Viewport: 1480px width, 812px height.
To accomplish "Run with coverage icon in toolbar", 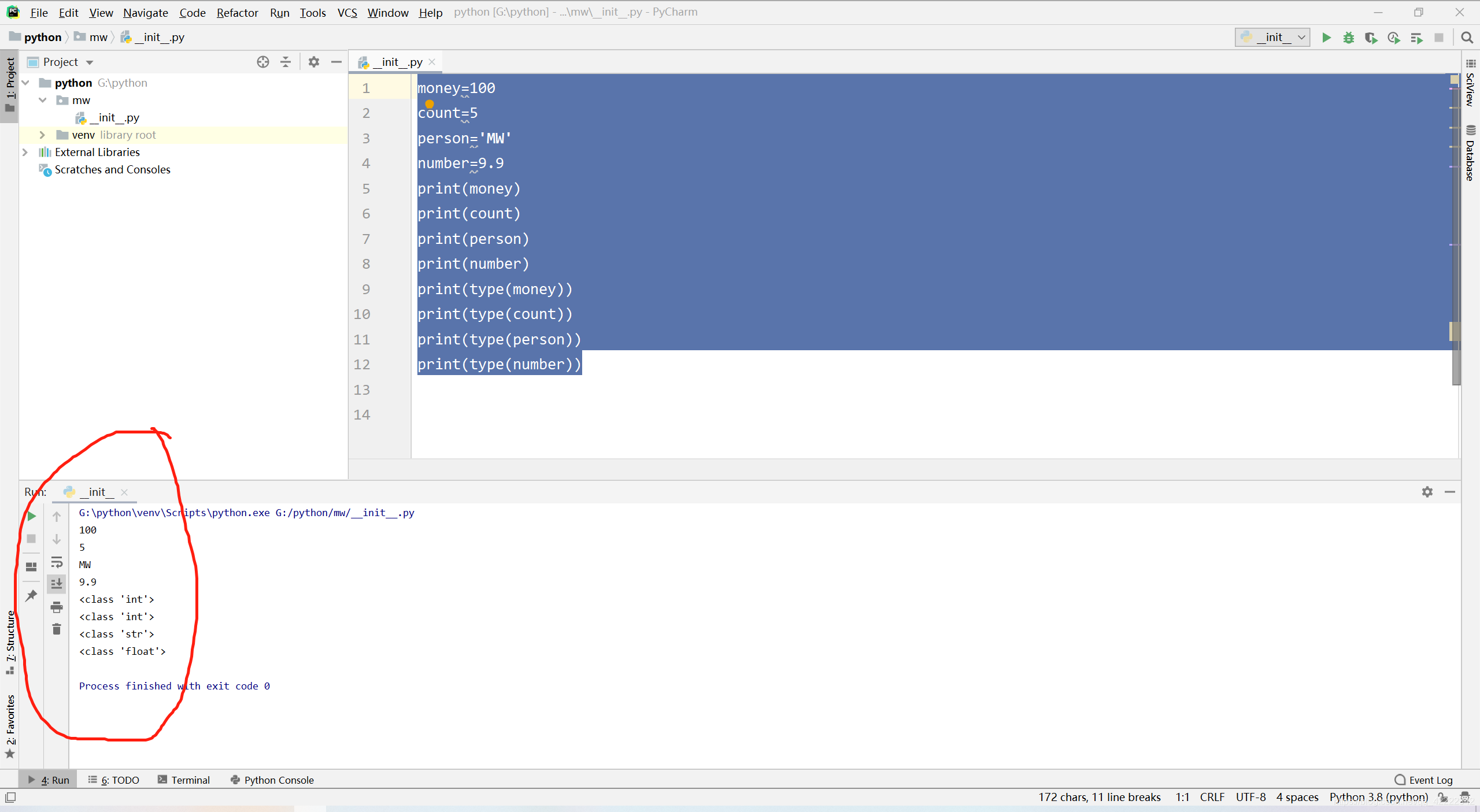I will pos(1371,38).
